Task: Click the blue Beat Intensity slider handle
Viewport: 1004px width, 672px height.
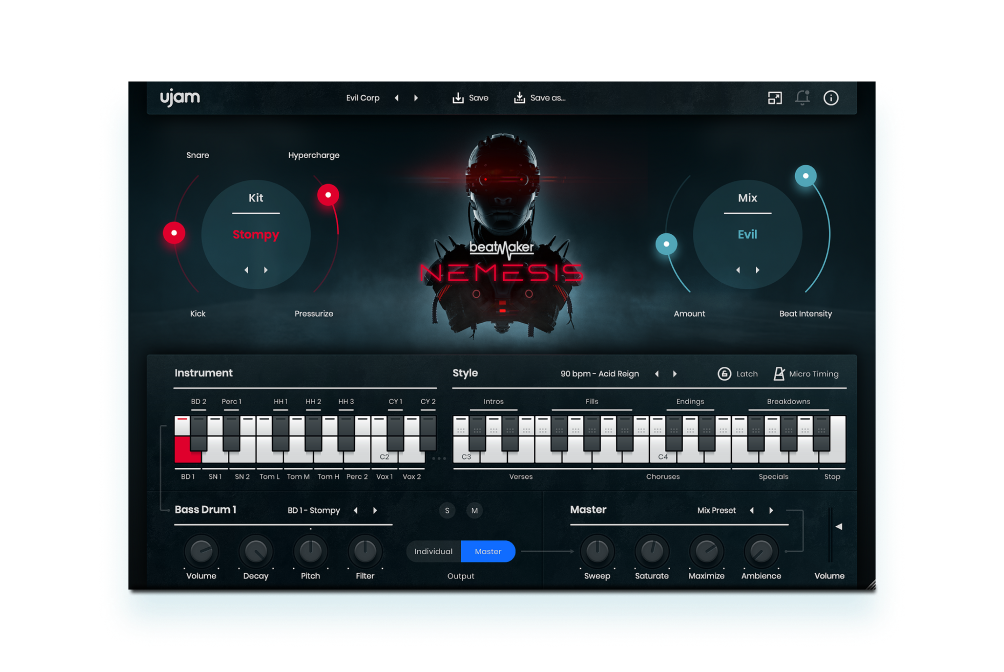Action: [806, 176]
